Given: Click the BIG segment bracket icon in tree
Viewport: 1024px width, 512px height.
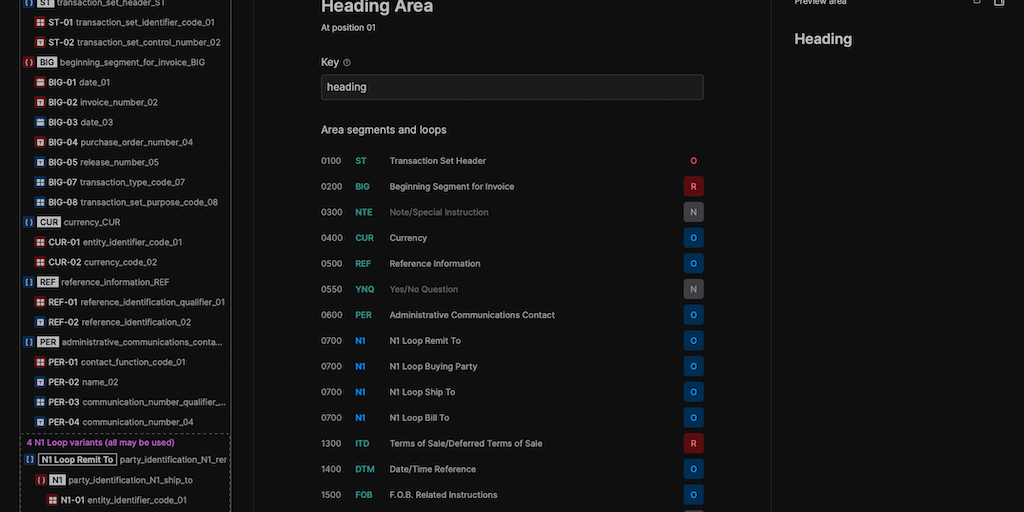Looking at the screenshot, I should tap(28, 62).
